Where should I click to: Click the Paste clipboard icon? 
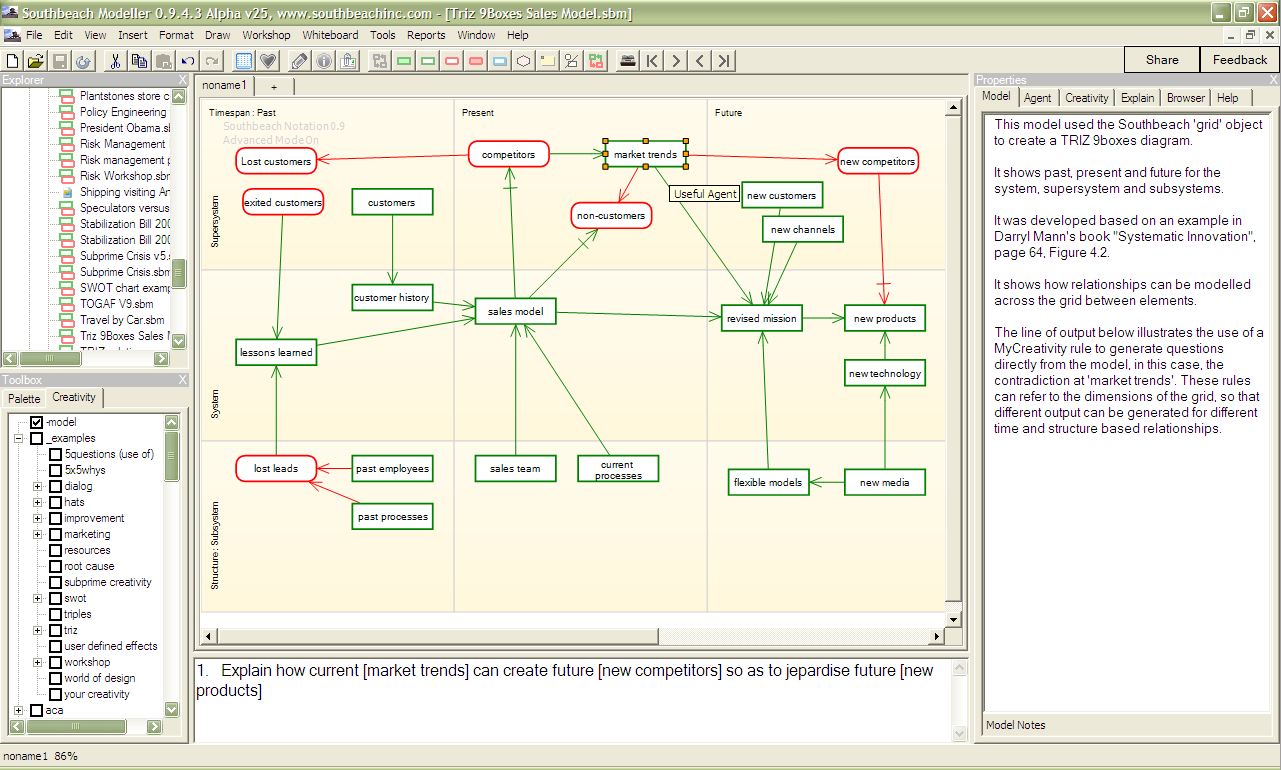click(163, 61)
